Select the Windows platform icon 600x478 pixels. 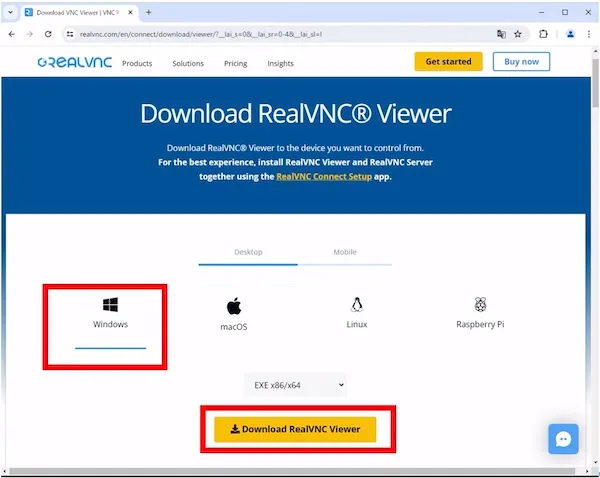(110, 305)
